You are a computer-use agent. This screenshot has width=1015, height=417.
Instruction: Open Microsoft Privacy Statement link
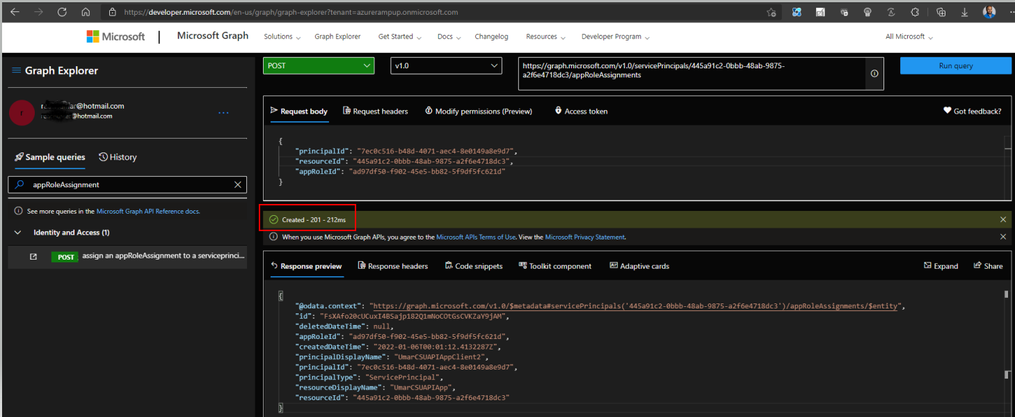click(x=585, y=237)
